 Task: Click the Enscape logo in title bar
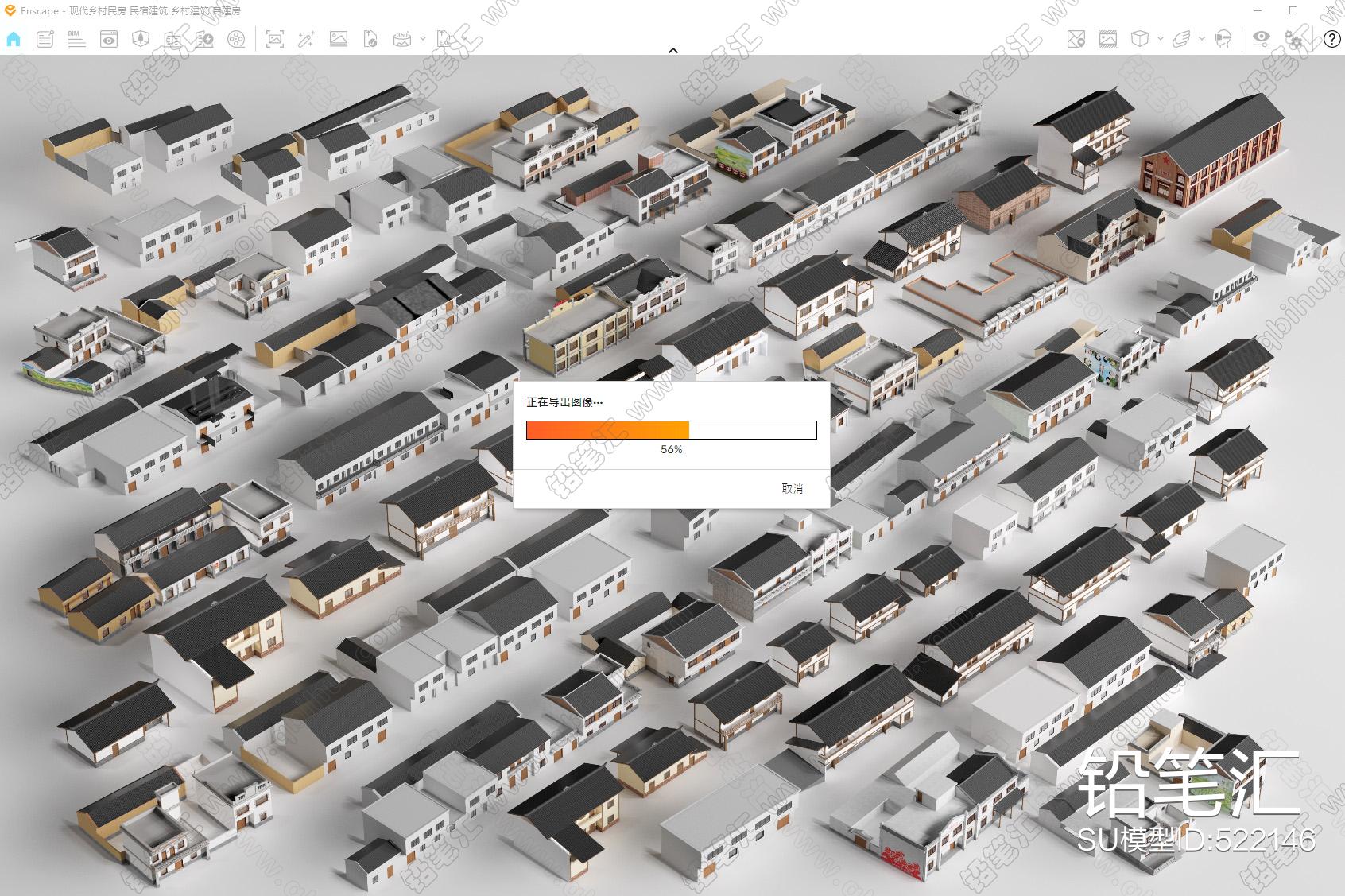pos(10,11)
